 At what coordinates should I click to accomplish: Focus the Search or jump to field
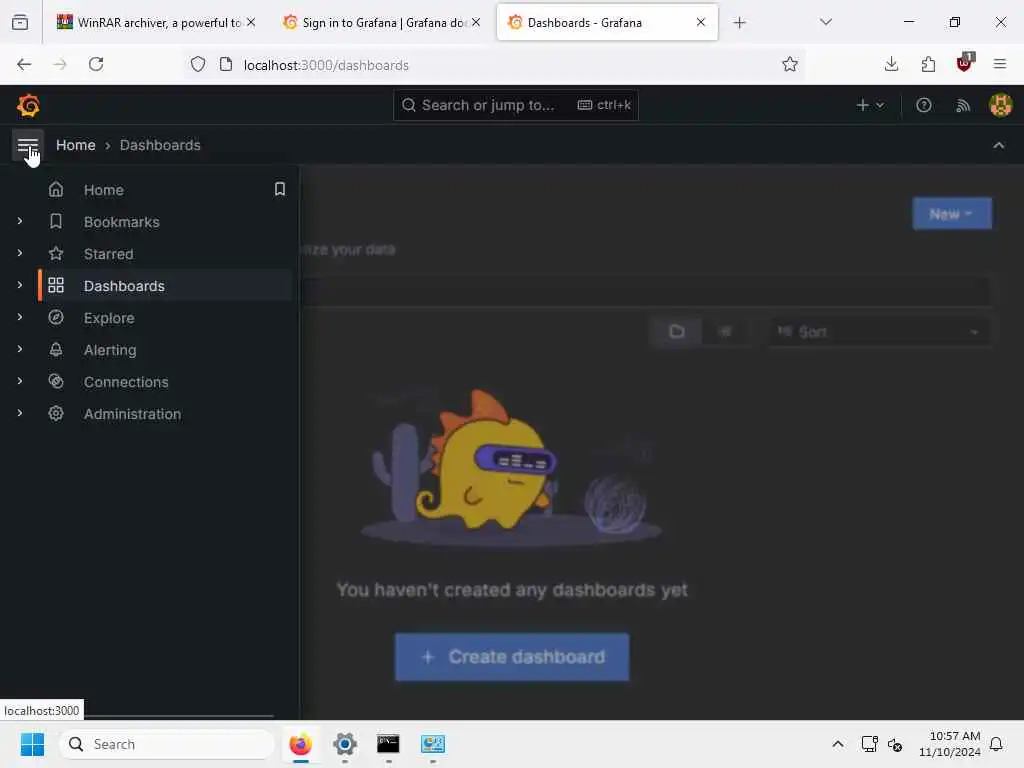click(x=515, y=105)
